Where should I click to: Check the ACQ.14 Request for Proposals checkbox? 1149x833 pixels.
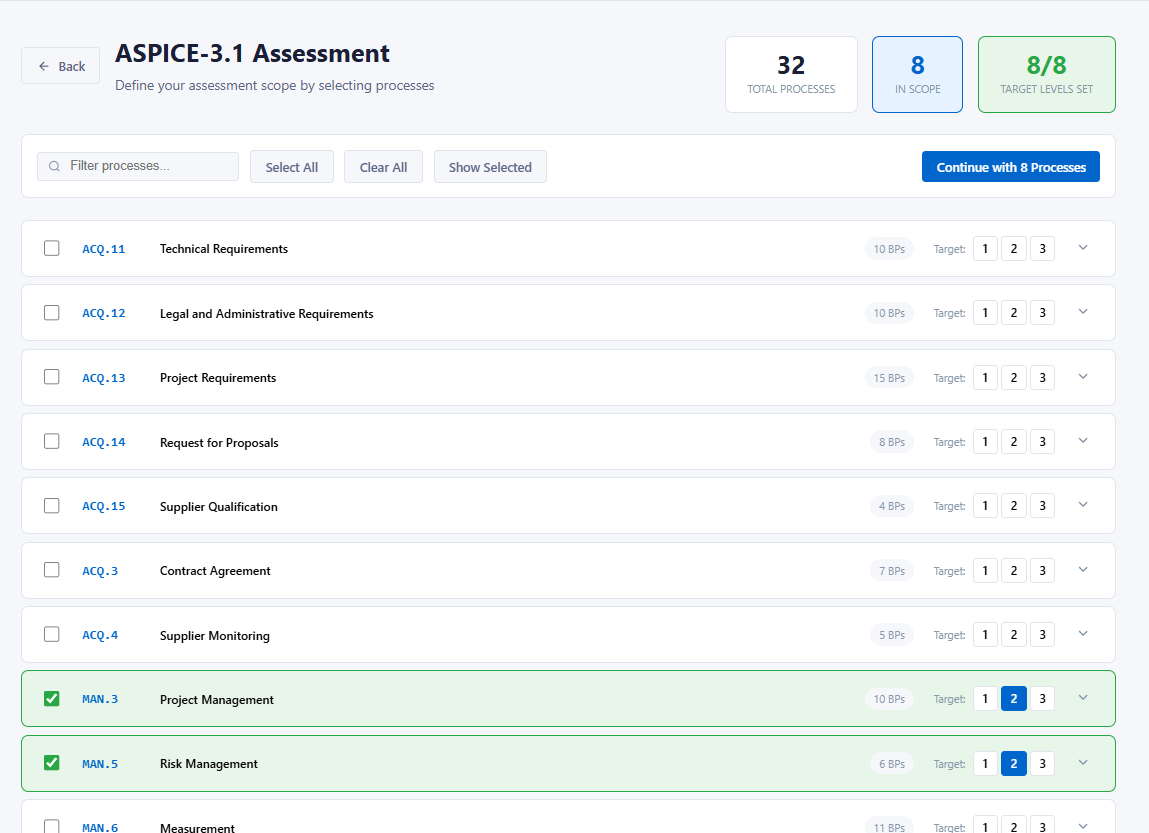click(51, 441)
